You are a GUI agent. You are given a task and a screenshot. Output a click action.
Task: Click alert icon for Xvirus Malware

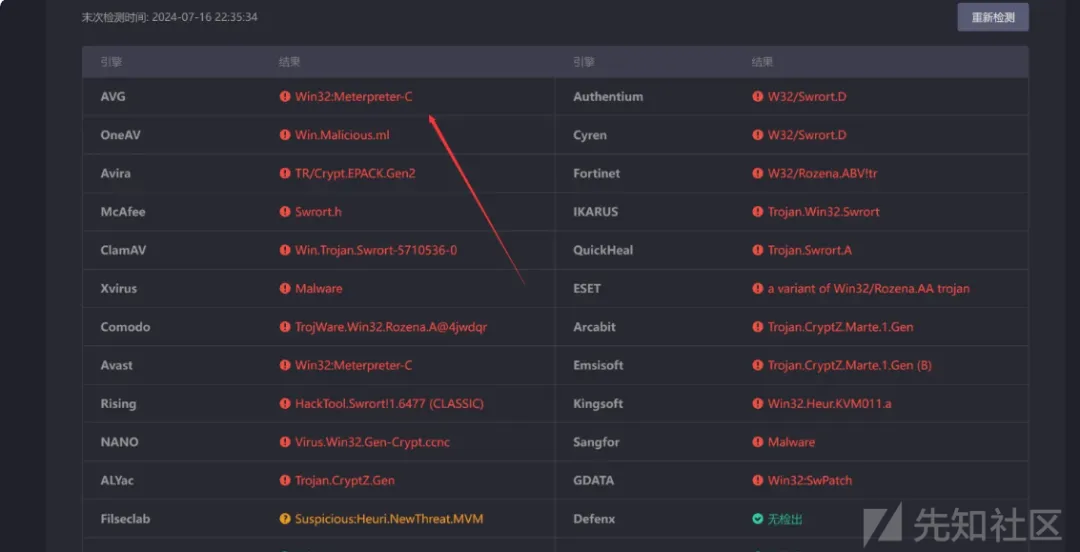click(286, 289)
